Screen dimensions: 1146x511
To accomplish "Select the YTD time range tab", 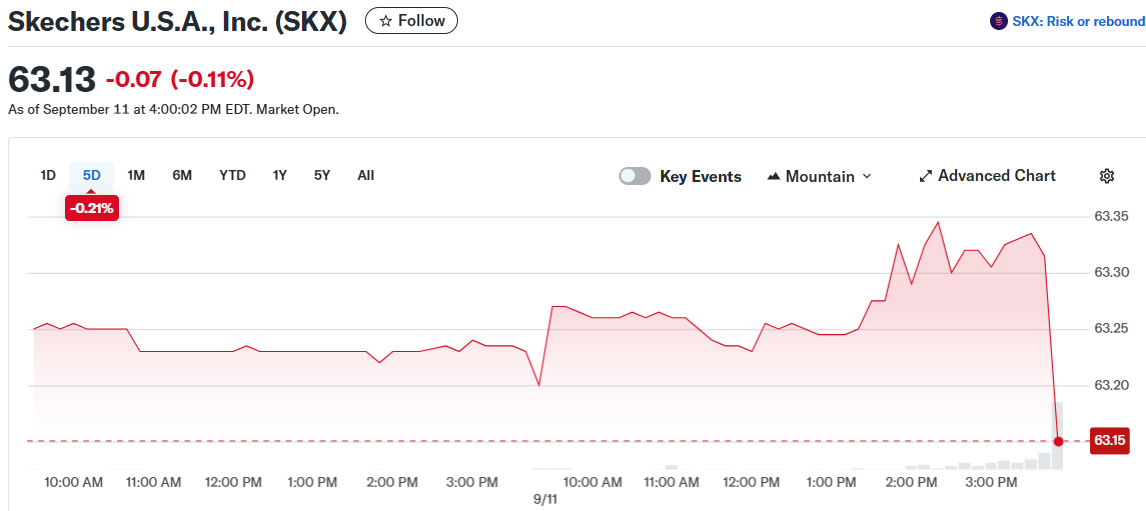I will coord(232,175).
